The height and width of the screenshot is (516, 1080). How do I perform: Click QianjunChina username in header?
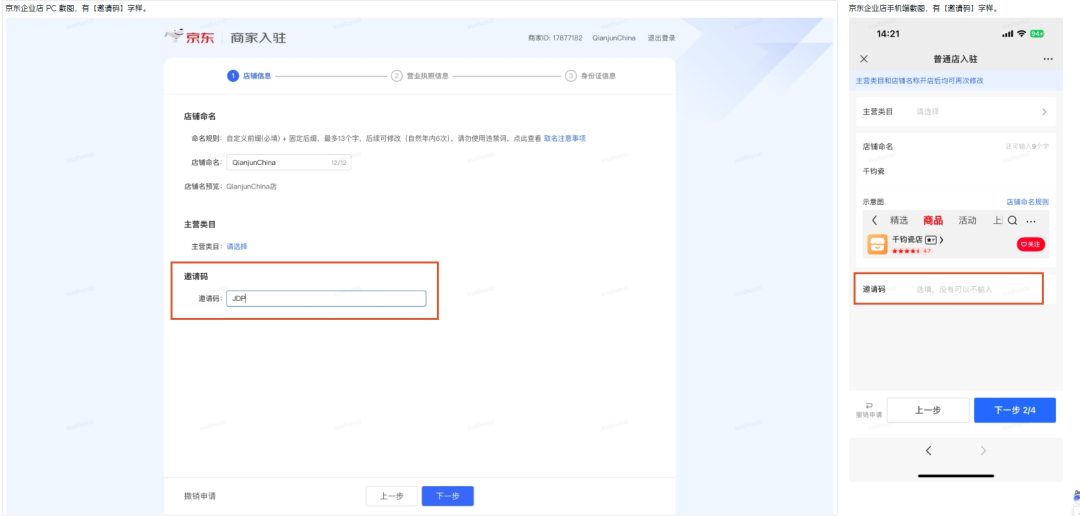click(614, 38)
